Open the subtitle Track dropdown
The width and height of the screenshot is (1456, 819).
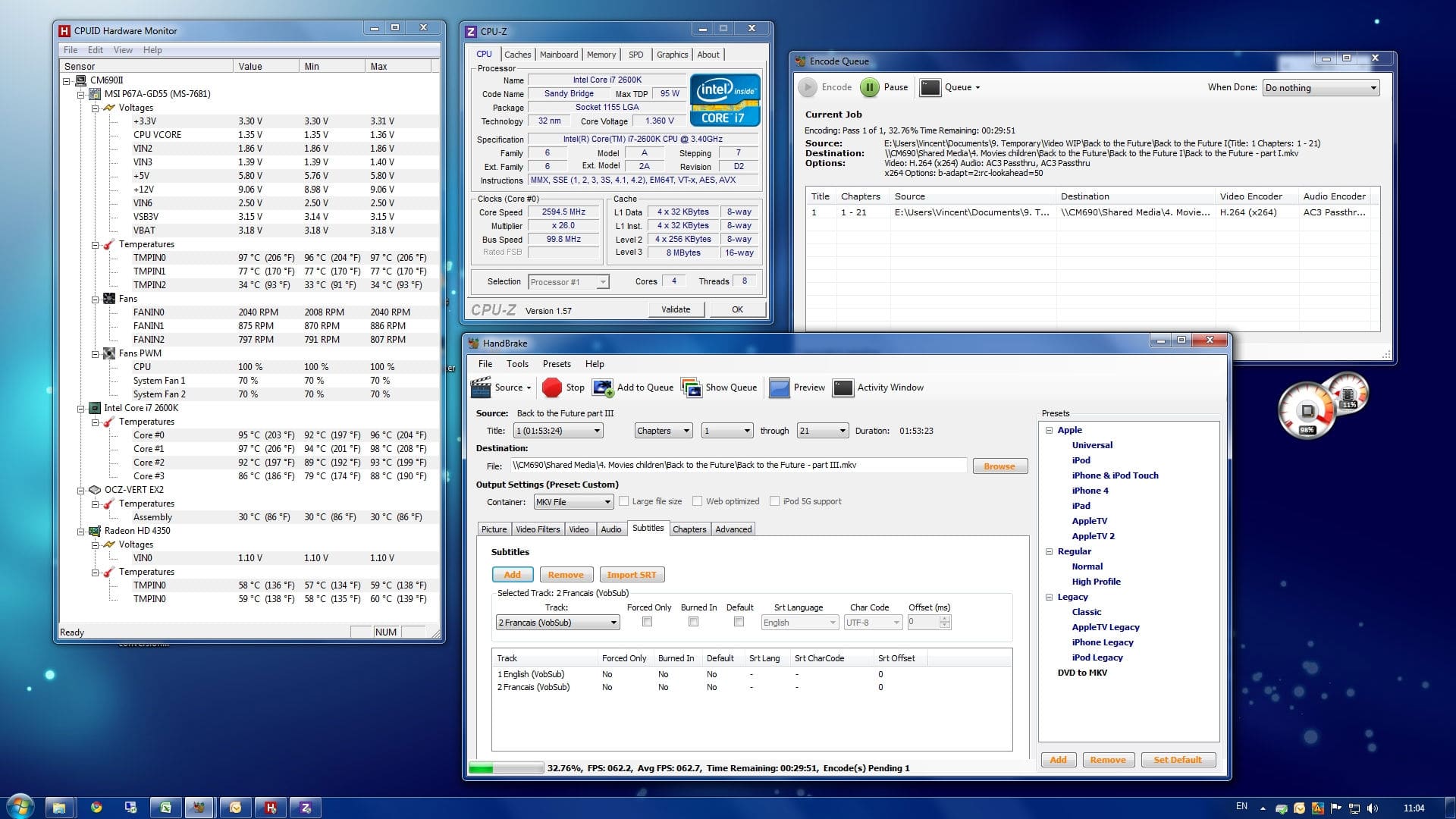(558, 623)
